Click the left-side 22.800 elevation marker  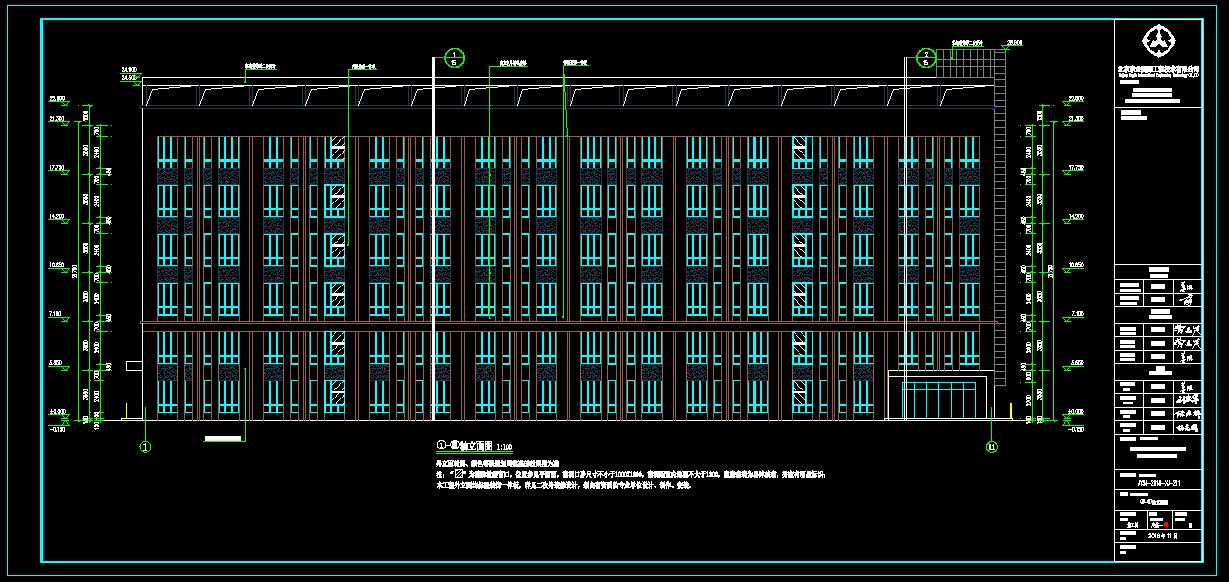(x=58, y=100)
